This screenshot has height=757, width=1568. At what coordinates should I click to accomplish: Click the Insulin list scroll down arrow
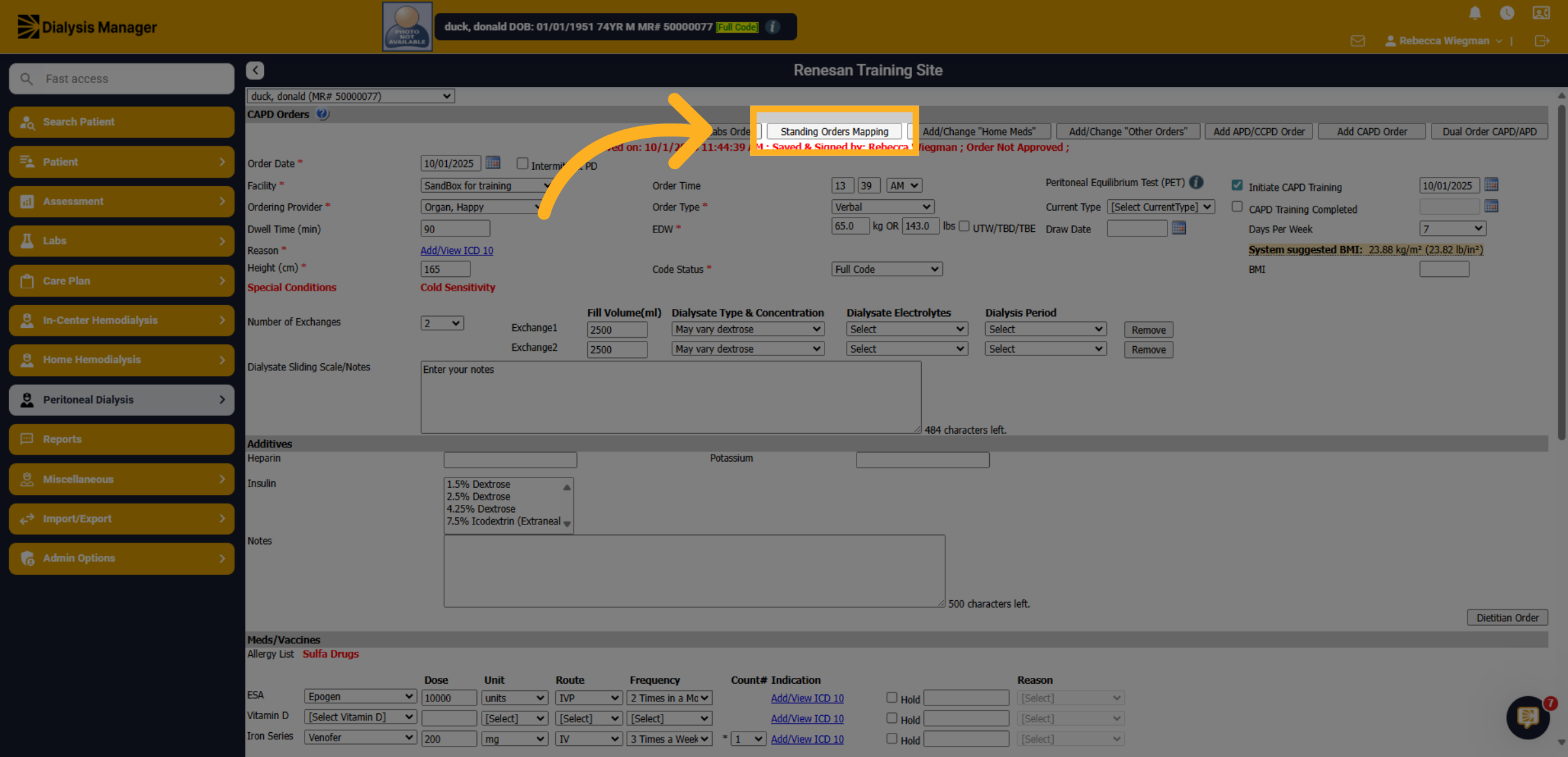pos(567,524)
